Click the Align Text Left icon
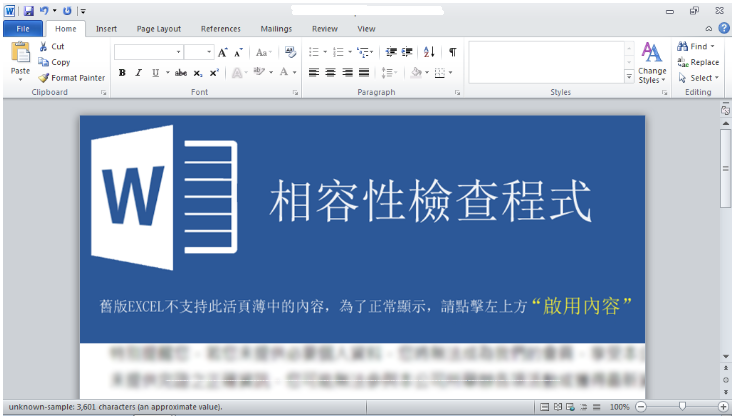This screenshot has width=735, height=416. click(314, 72)
